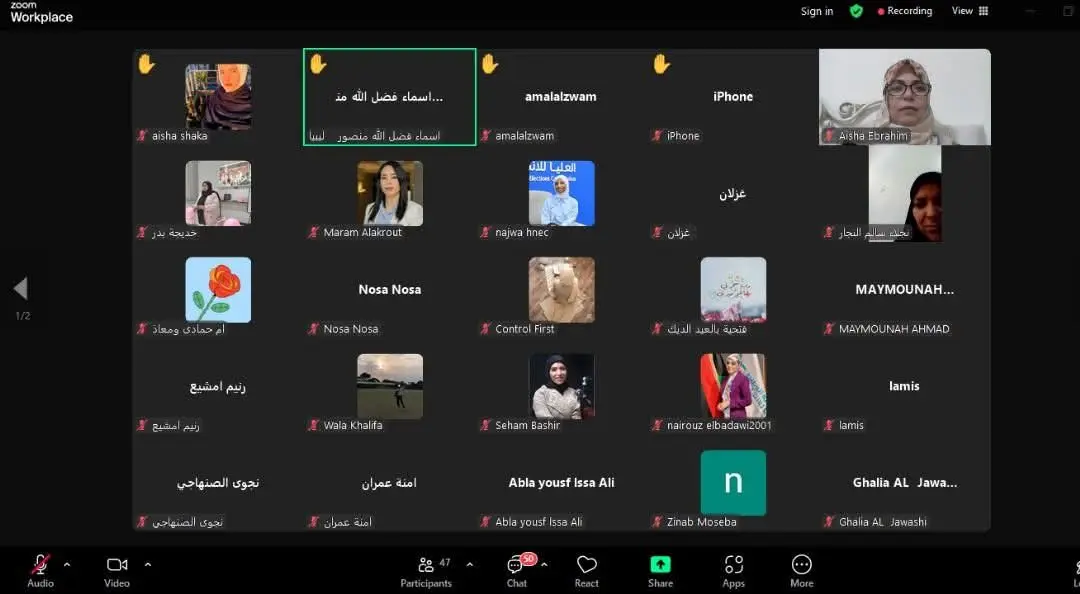Select Zinab Moseba's green avatar tile
The width and height of the screenshot is (1080, 594).
pyautogui.click(x=733, y=482)
